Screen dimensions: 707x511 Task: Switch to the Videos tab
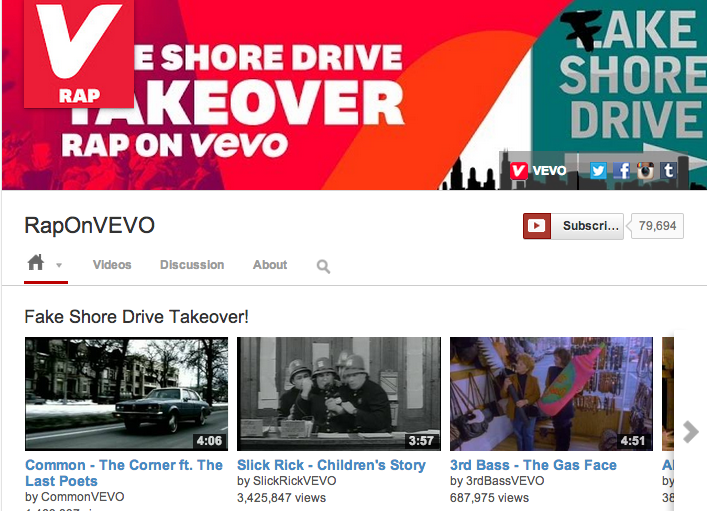click(112, 265)
